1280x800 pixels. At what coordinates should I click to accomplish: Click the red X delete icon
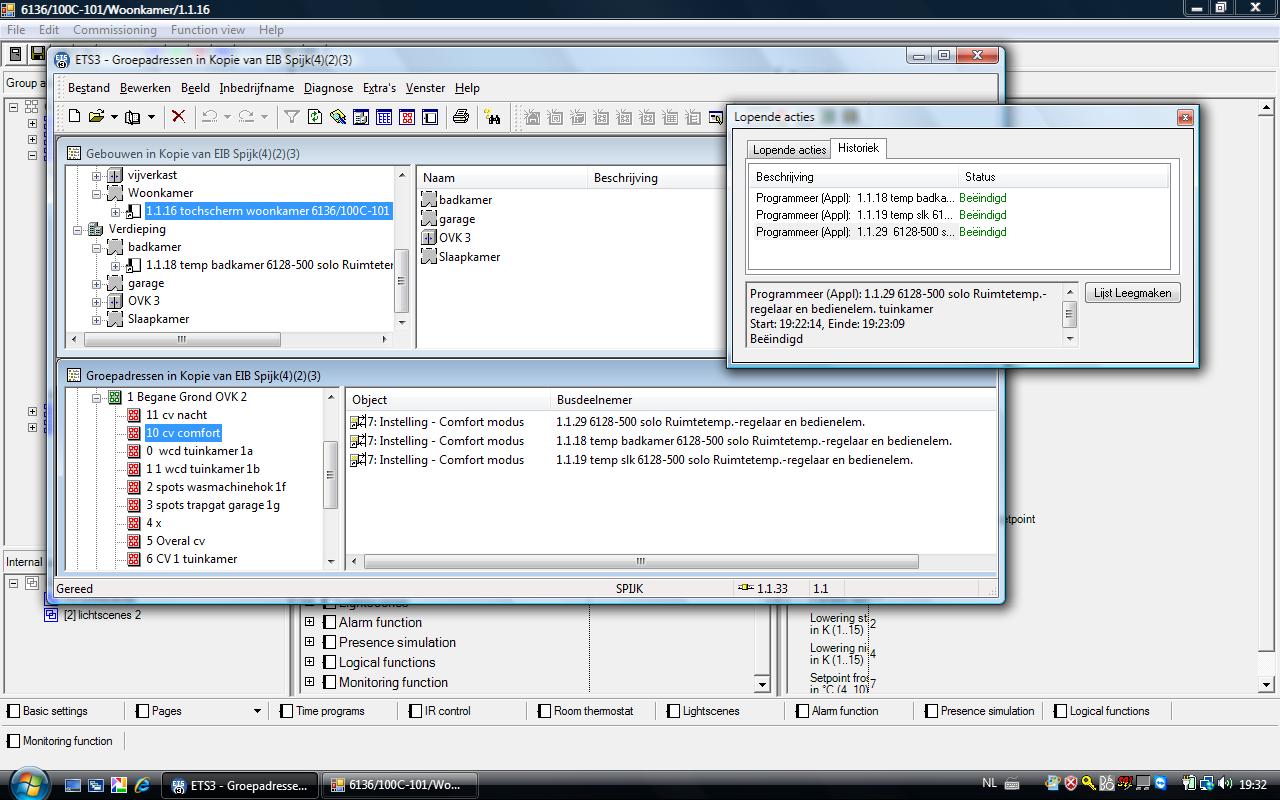pyautogui.click(x=178, y=117)
